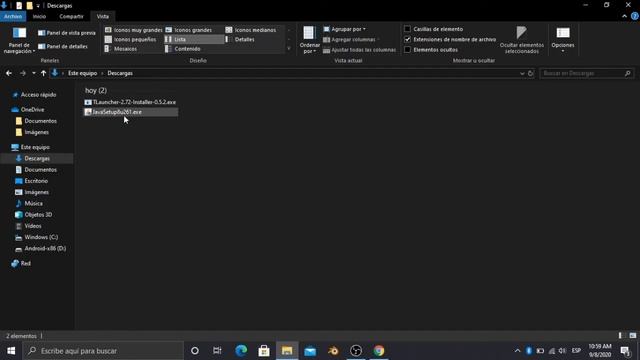640x360 pixels.
Task: Uncheck Extensiones de nombre de archivo
Action: pos(407,40)
